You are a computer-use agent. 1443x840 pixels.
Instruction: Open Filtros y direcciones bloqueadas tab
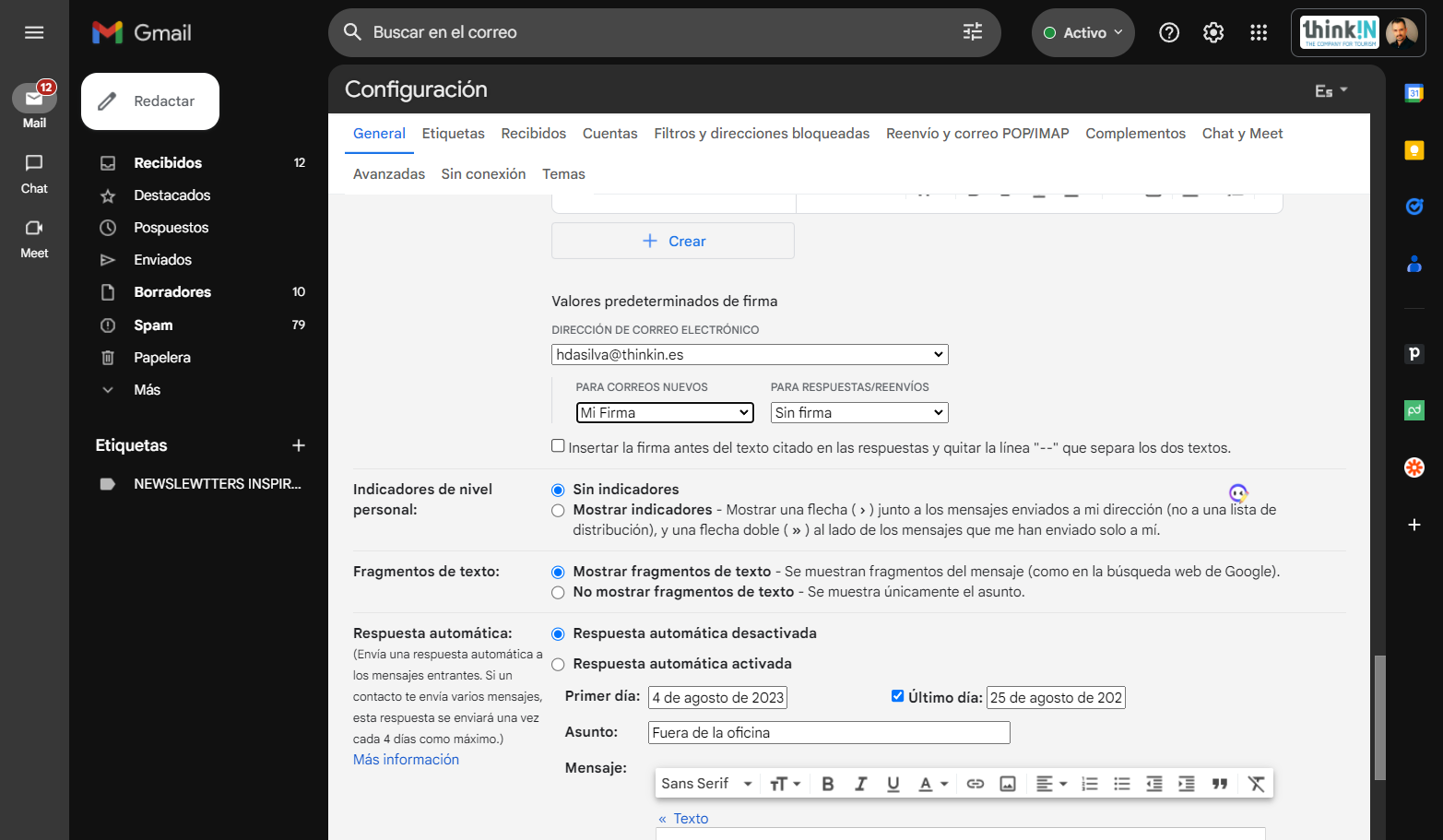click(x=762, y=134)
